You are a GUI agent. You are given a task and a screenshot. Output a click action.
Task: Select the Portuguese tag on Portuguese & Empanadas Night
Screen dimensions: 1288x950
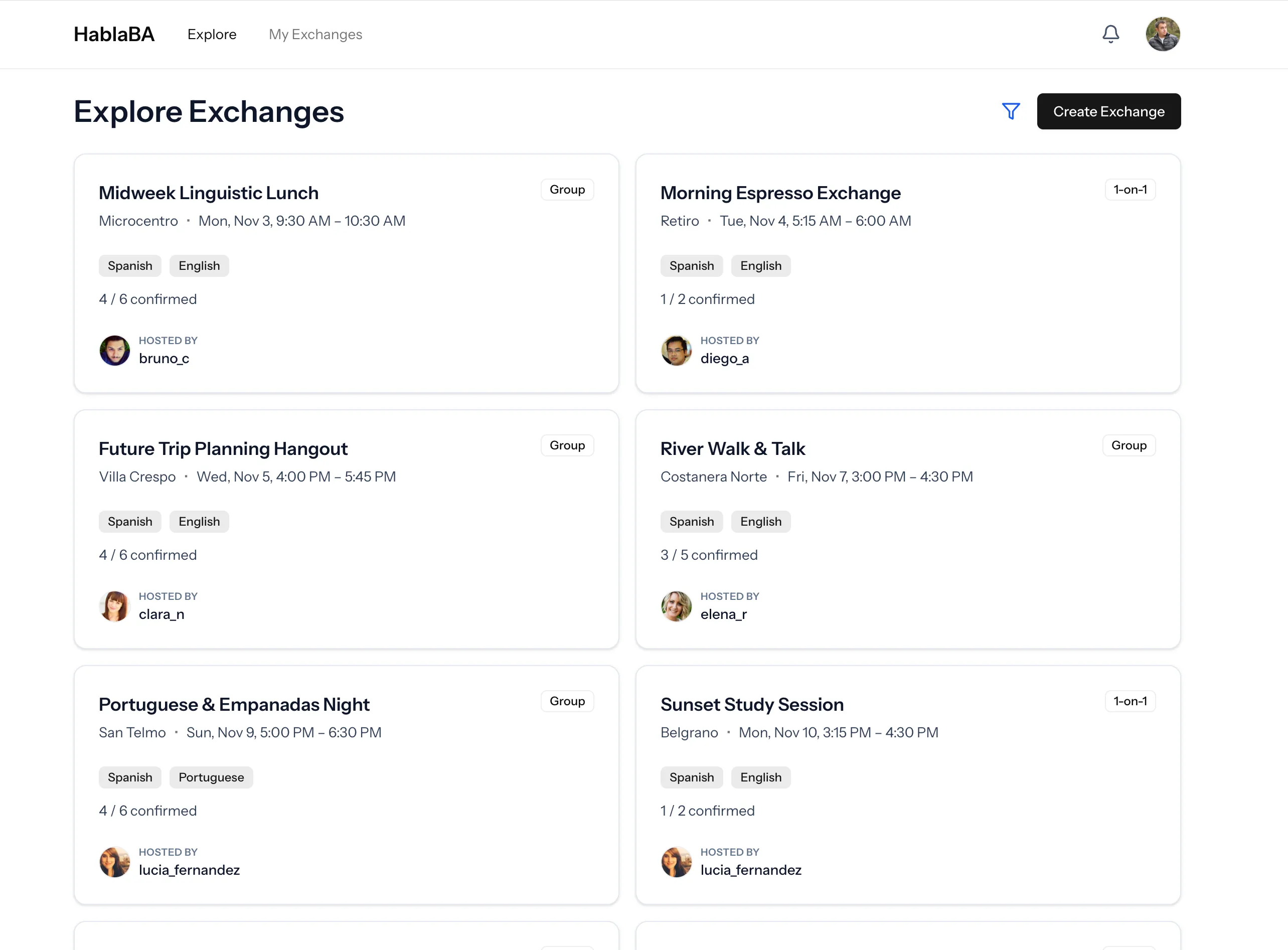coord(211,777)
